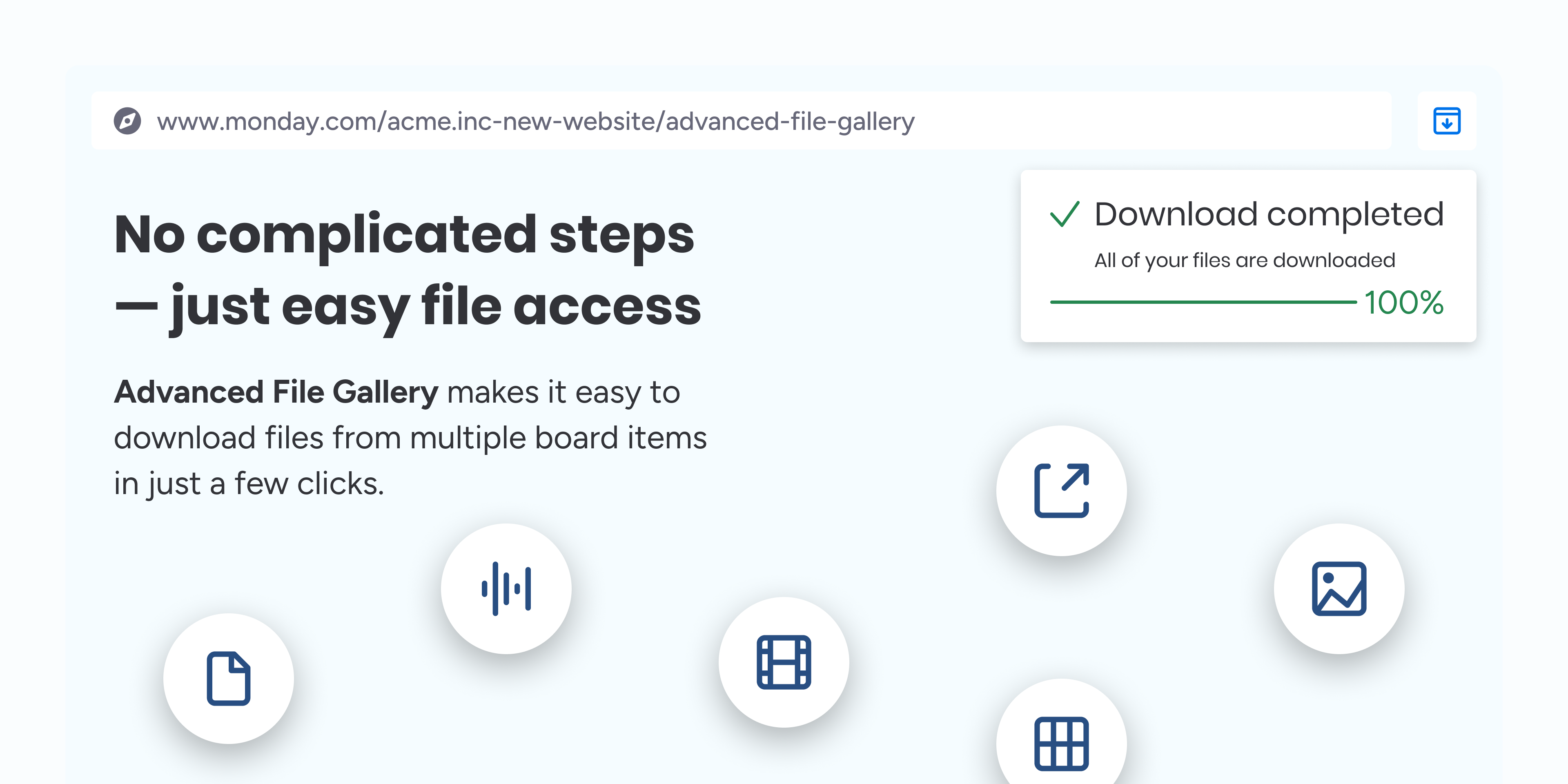Click the browser downloads icon
Image resolution: width=1568 pixels, height=784 pixels.
pos(1446,120)
